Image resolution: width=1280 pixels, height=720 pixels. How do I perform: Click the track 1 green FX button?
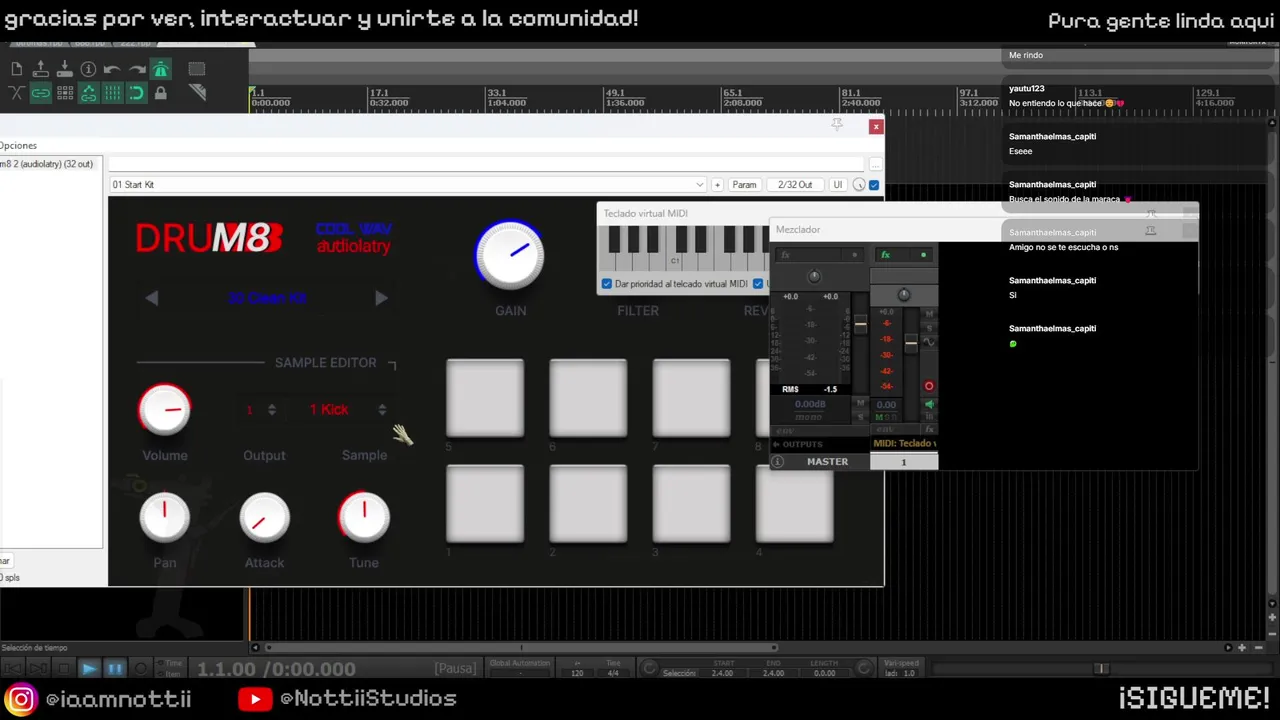pos(886,255)
